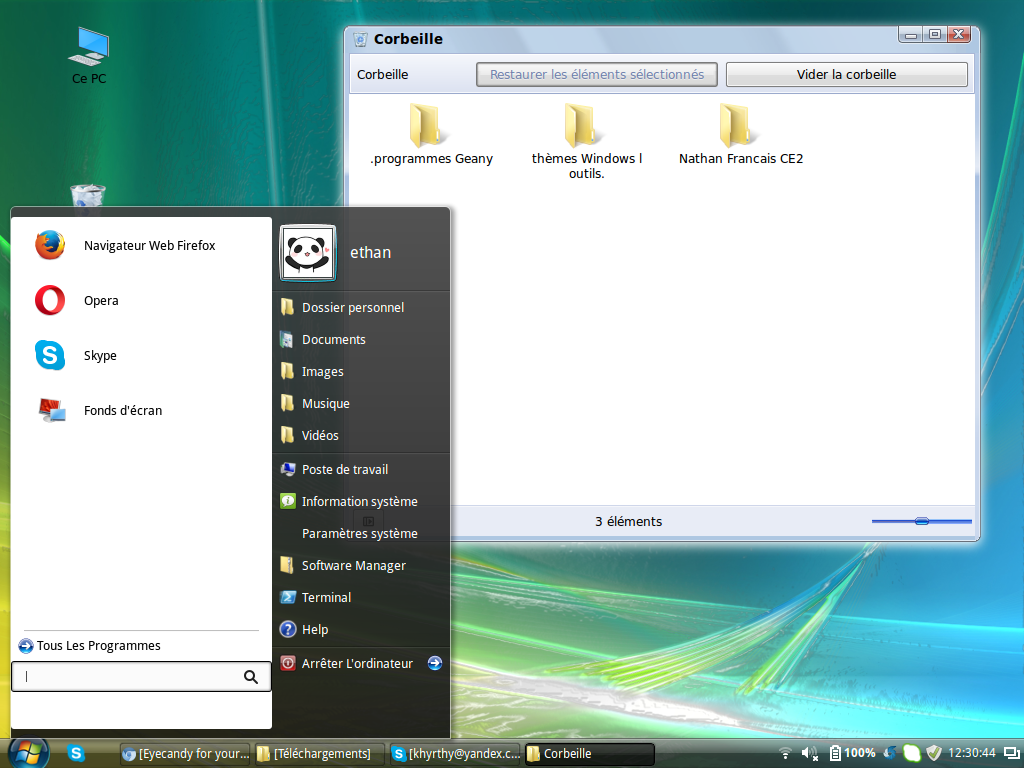Click the Skype launcher in taskbar
The width and height of the screenshot is (1024, 768).
pos(76,753)
